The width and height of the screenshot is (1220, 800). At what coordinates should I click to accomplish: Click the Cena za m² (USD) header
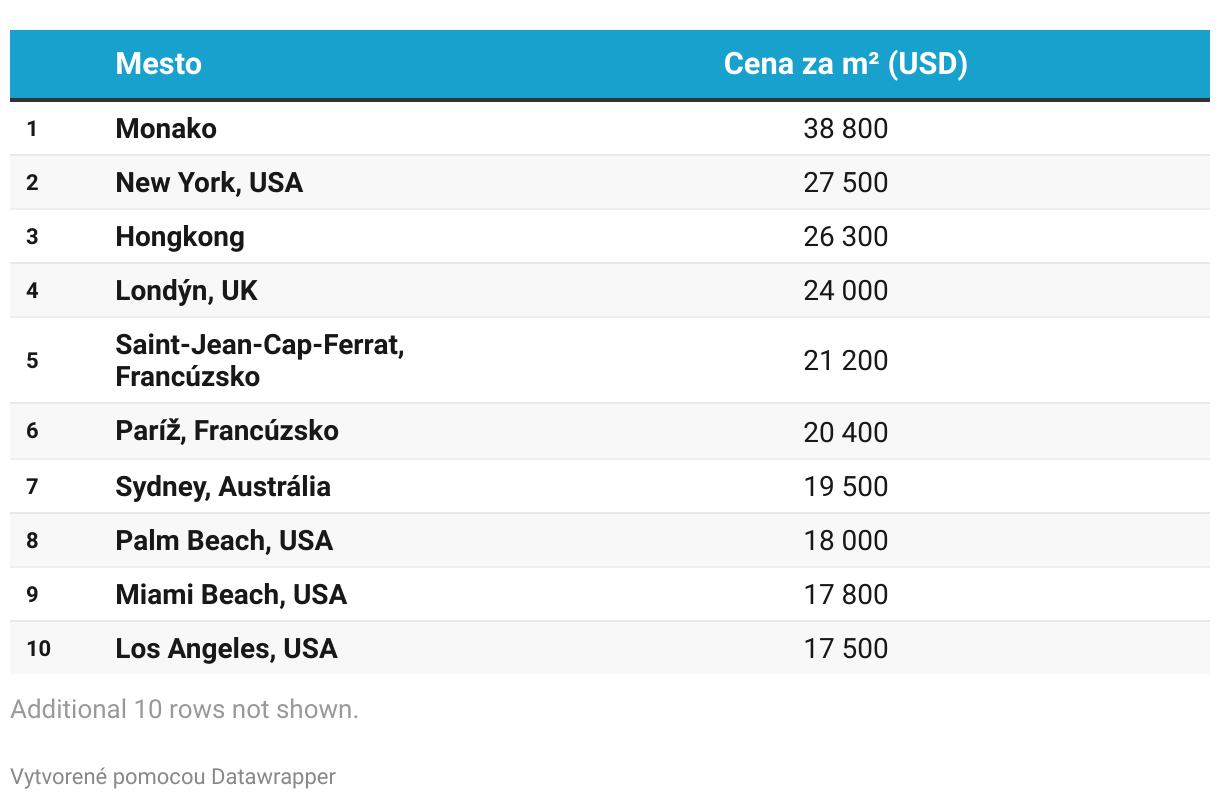845,64
